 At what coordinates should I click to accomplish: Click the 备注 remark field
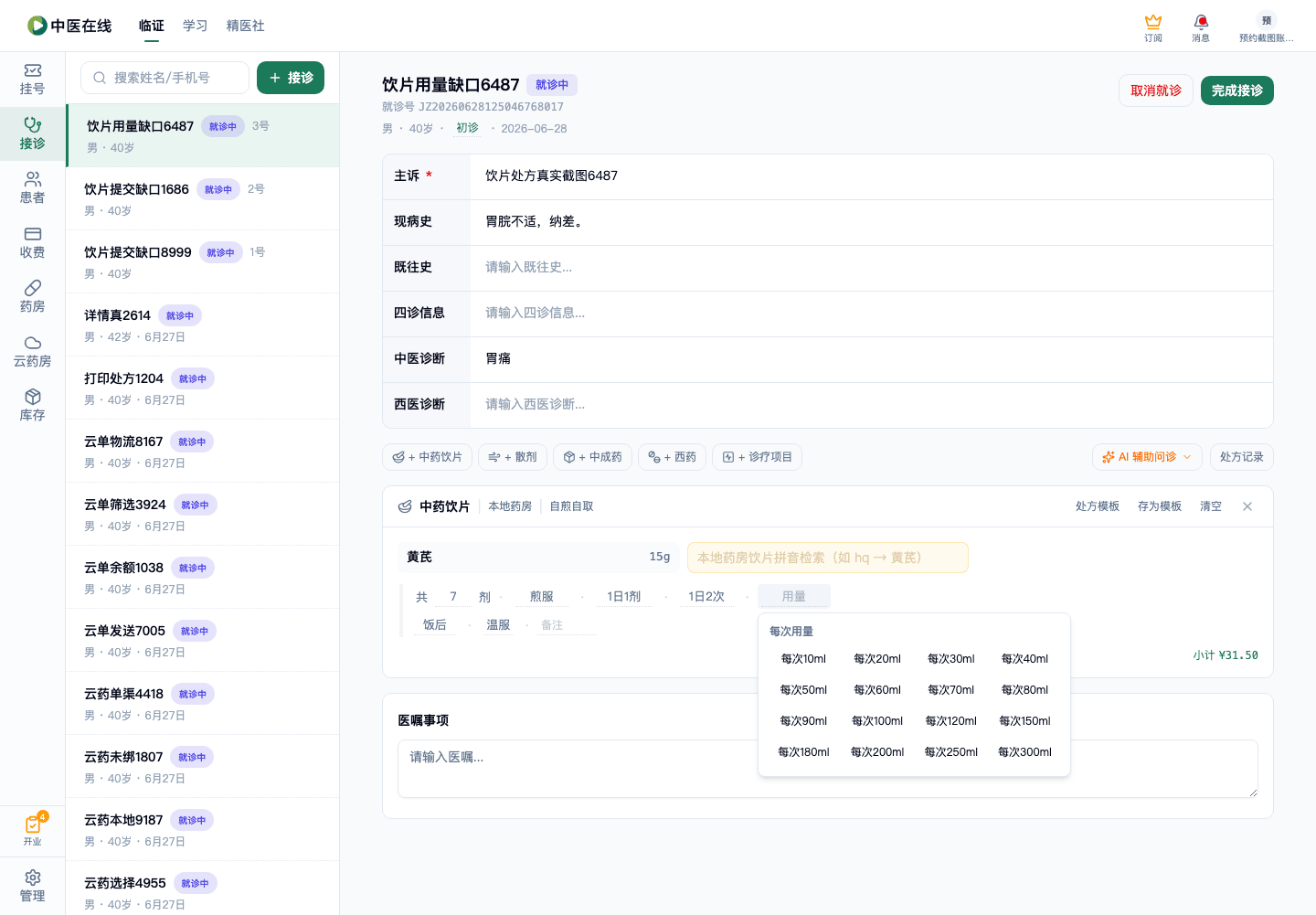[x=567, y=625]
